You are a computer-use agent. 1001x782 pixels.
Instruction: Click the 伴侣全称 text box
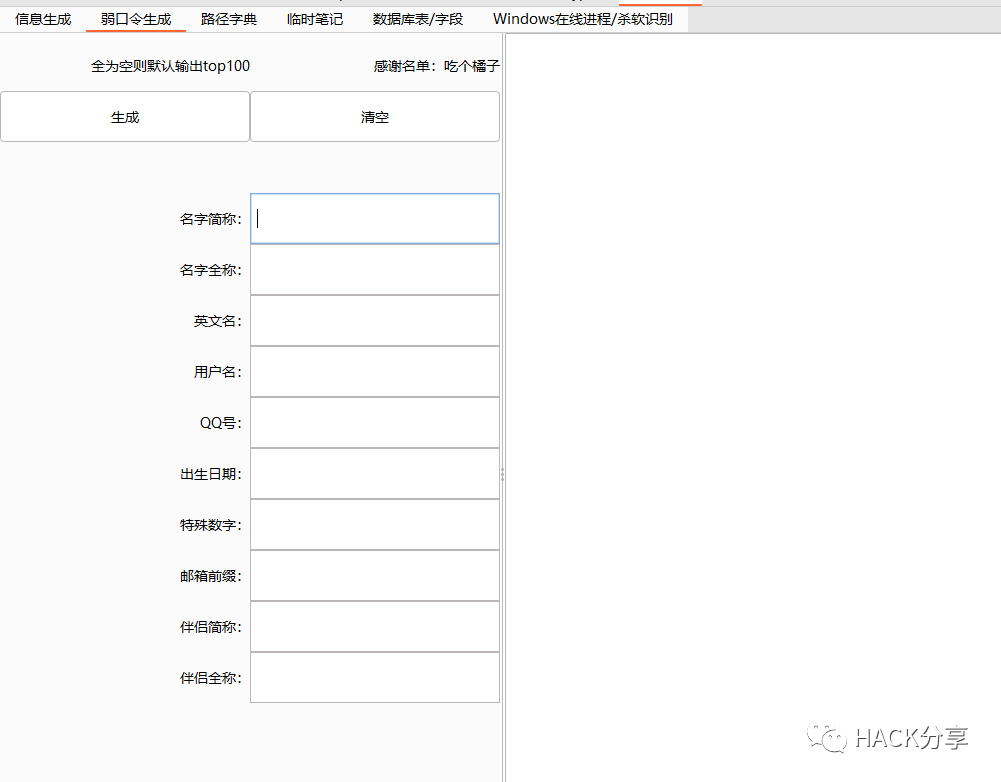pos(375,678)
